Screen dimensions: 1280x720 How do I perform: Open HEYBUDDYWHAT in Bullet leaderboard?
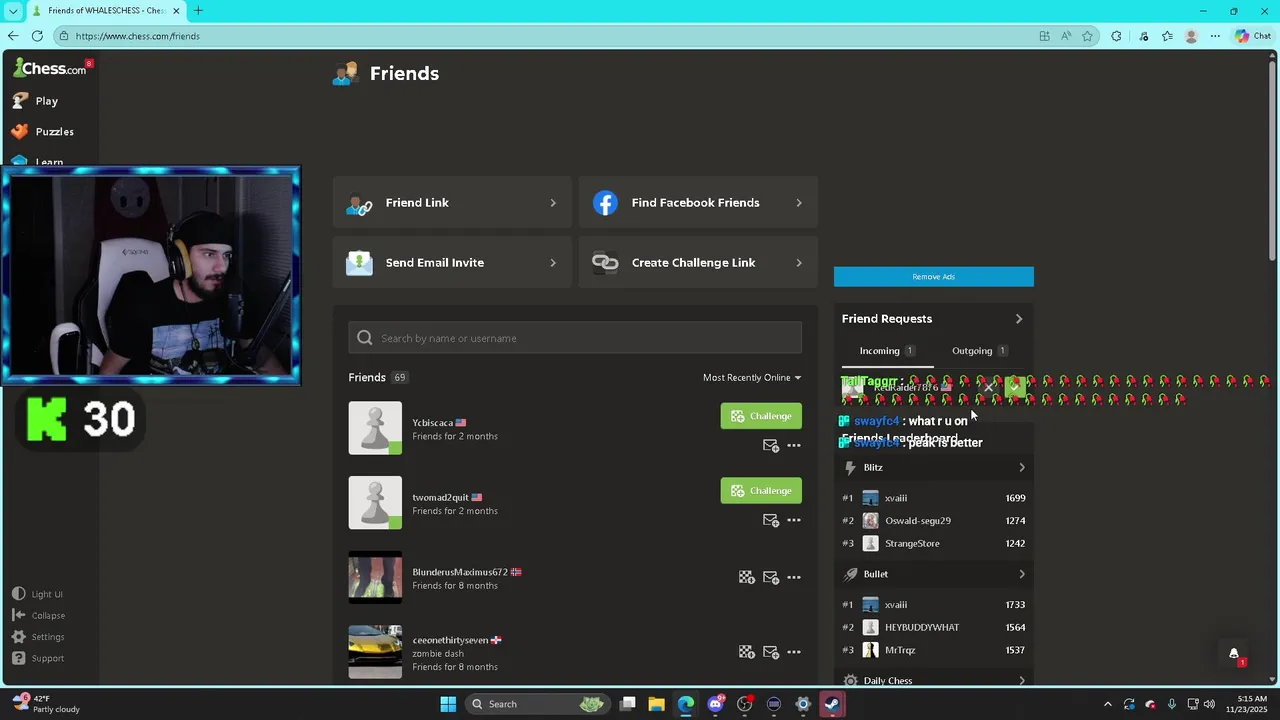922,628
